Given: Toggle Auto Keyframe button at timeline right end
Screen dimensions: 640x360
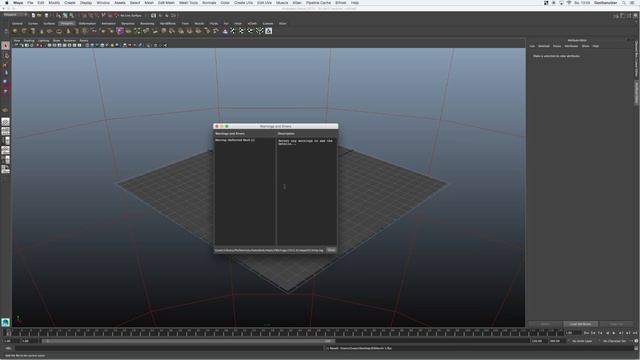Looking at the screenshot, I should tap(636, 341).
